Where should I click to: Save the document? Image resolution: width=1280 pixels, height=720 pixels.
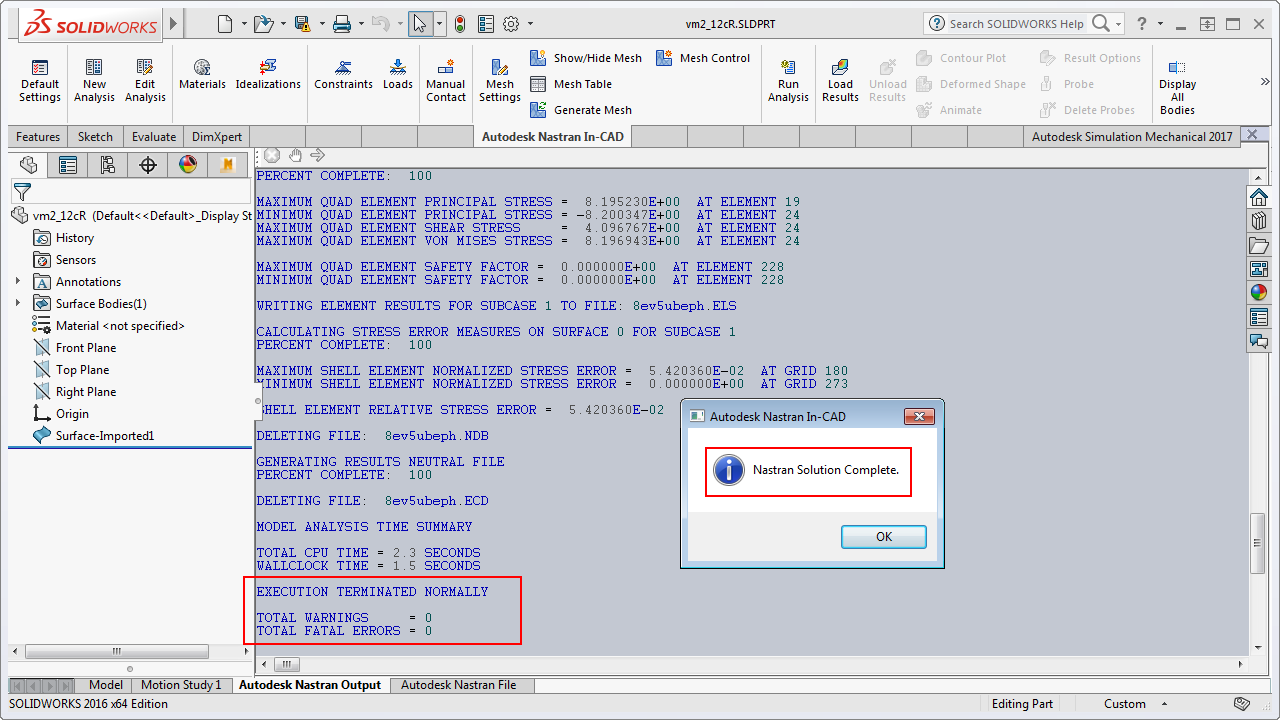(302, 23)
